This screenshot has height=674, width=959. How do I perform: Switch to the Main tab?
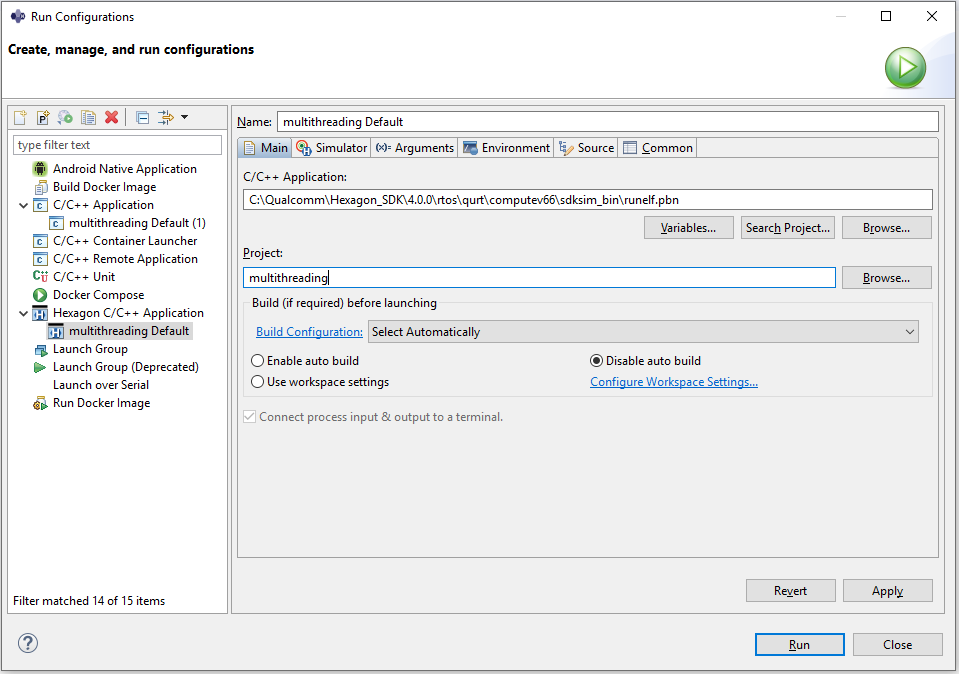pos(265,147)
